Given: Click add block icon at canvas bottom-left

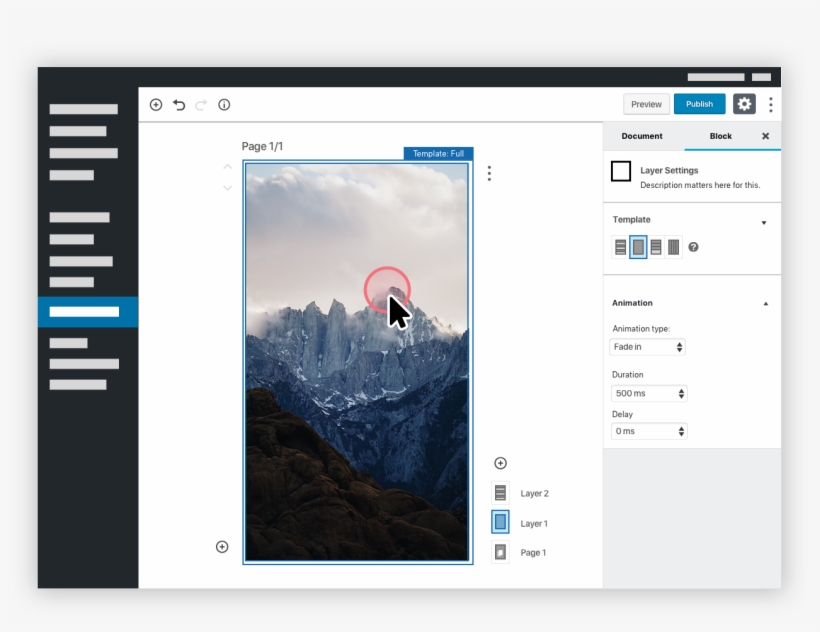Looking at the screenshot, I should 222,546.
